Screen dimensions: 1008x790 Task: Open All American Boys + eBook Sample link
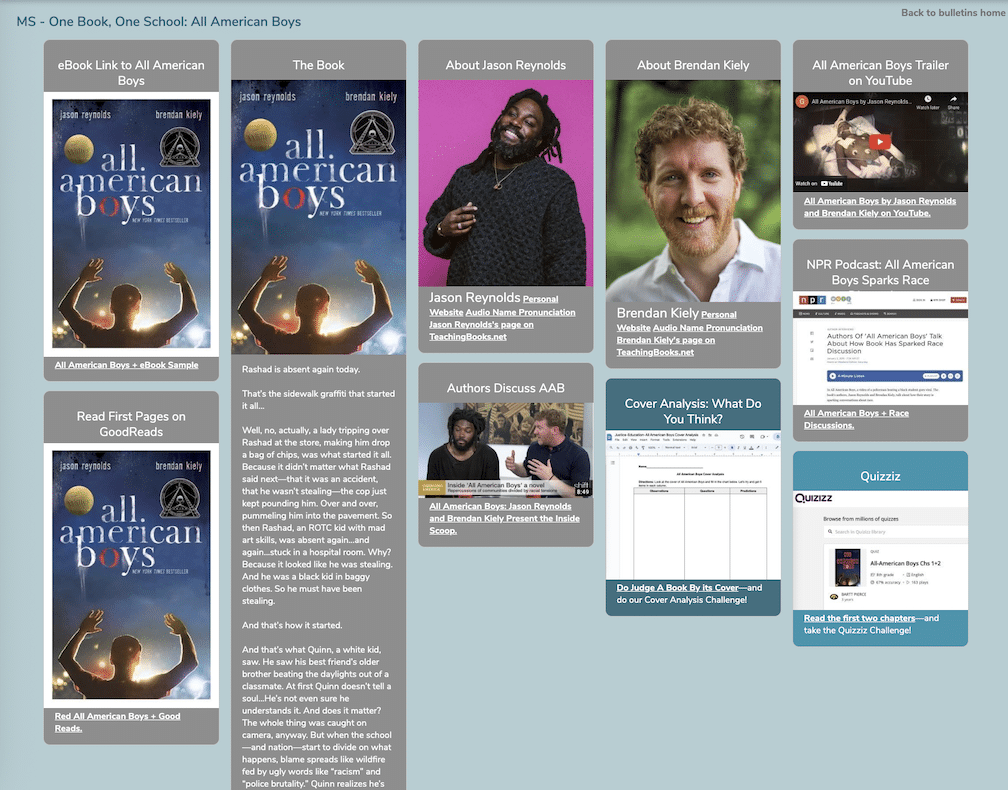coord(126,365)
